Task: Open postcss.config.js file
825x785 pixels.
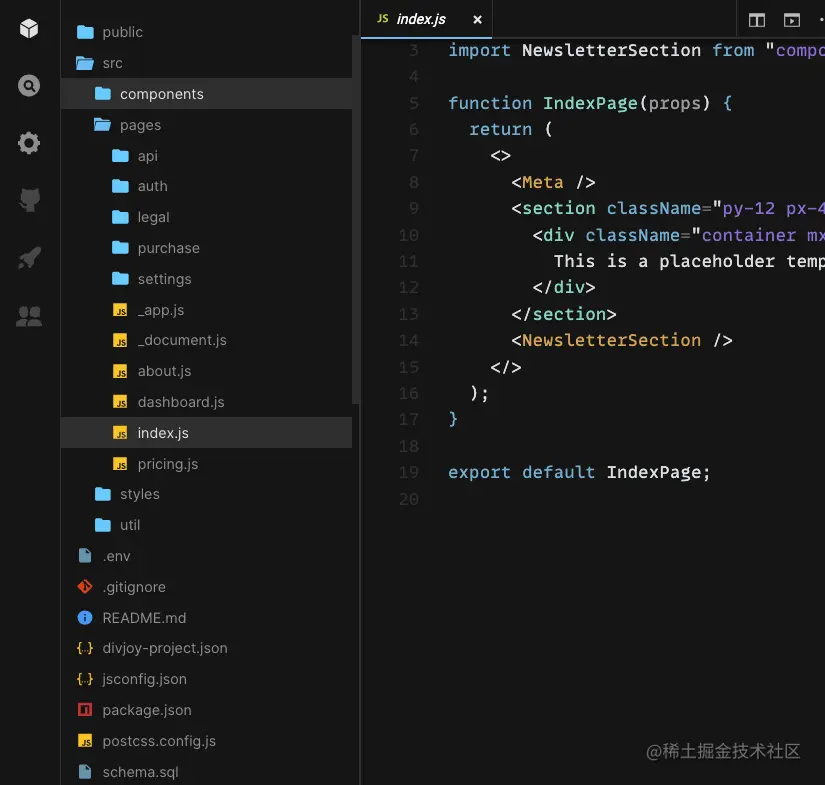Action: pos(206,741)
